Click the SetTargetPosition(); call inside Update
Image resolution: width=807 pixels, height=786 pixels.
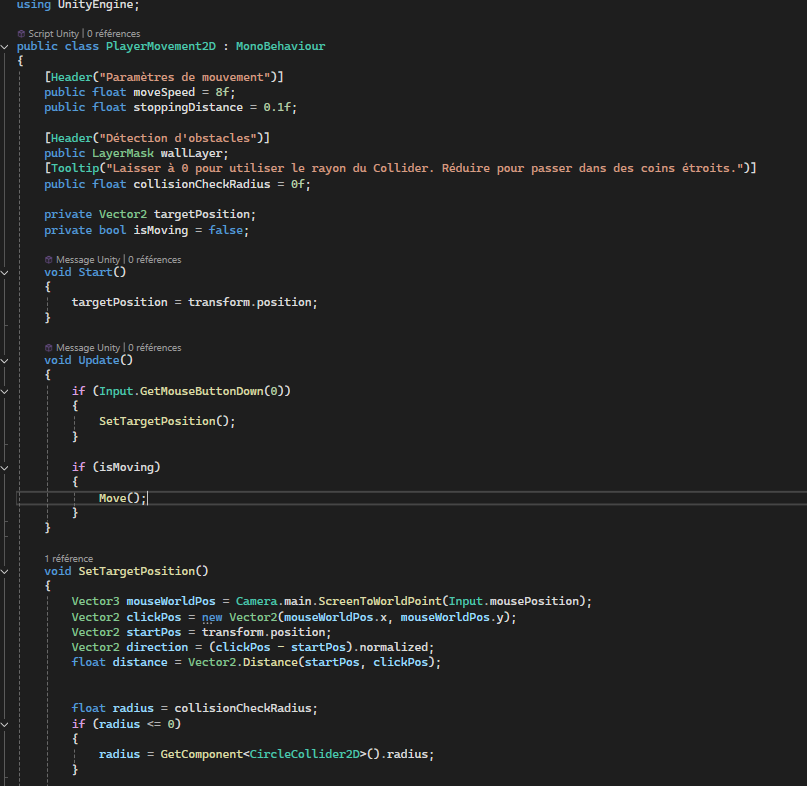(167, 422)
